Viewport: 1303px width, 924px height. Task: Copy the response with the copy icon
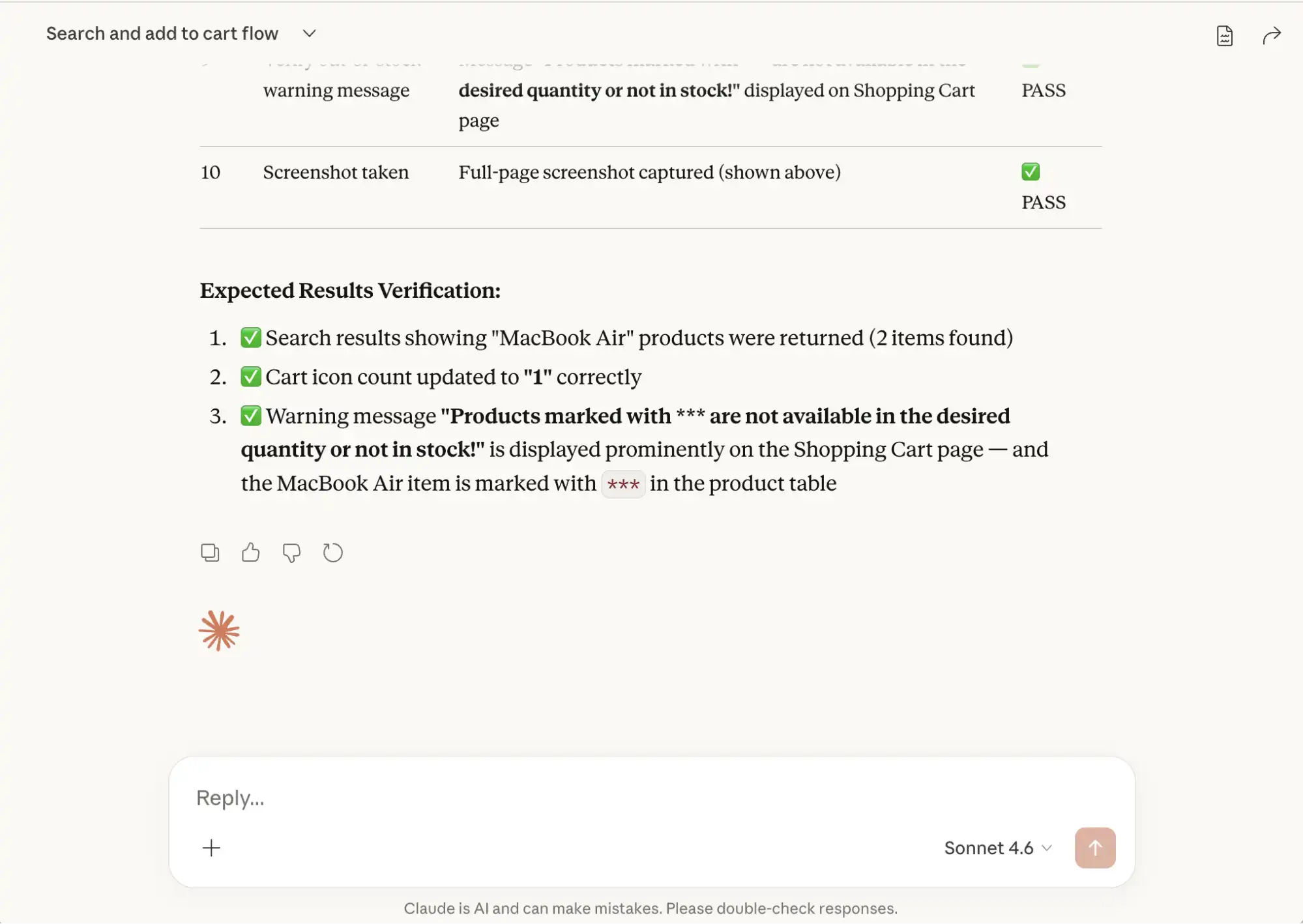(210, 553)
